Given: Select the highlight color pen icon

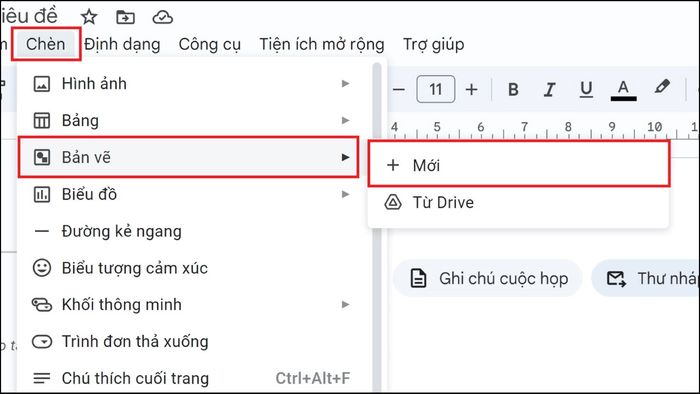Looking at the screenshot, I should pyautogui.click(x=662, y=87).
